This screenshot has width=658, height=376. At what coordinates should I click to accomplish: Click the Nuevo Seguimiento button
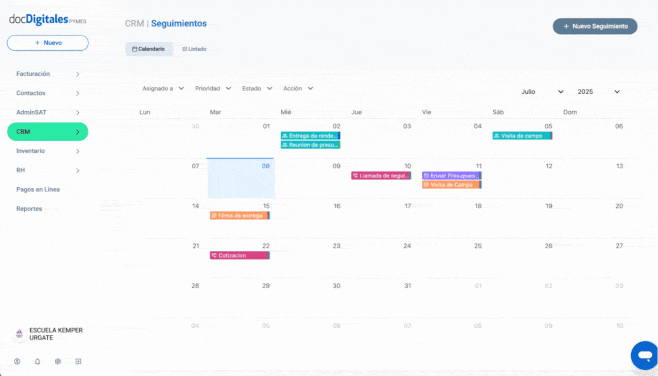[x=595, y=26]
